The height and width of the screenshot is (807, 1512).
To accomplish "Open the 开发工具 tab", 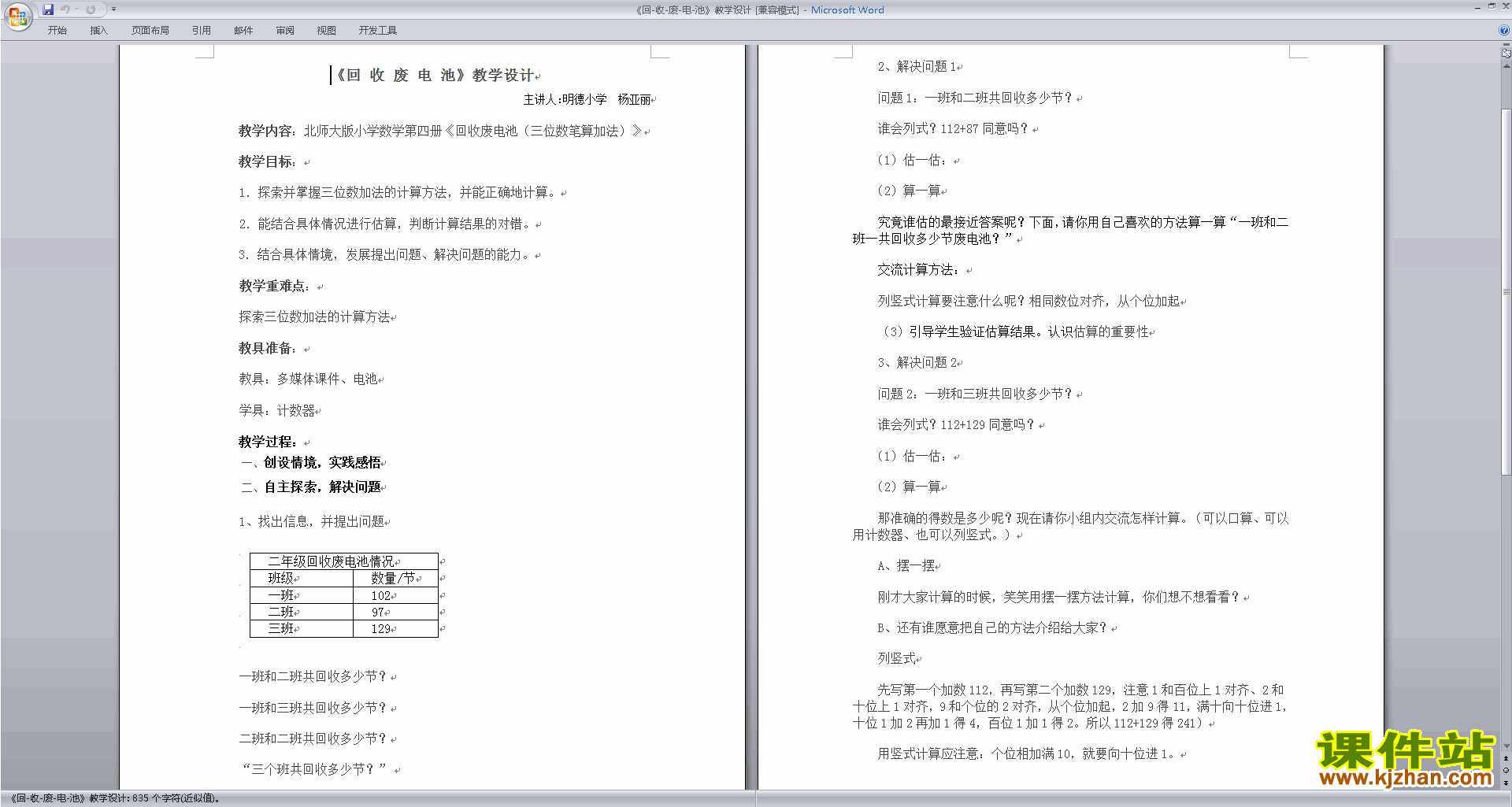I will pos(378,31).
